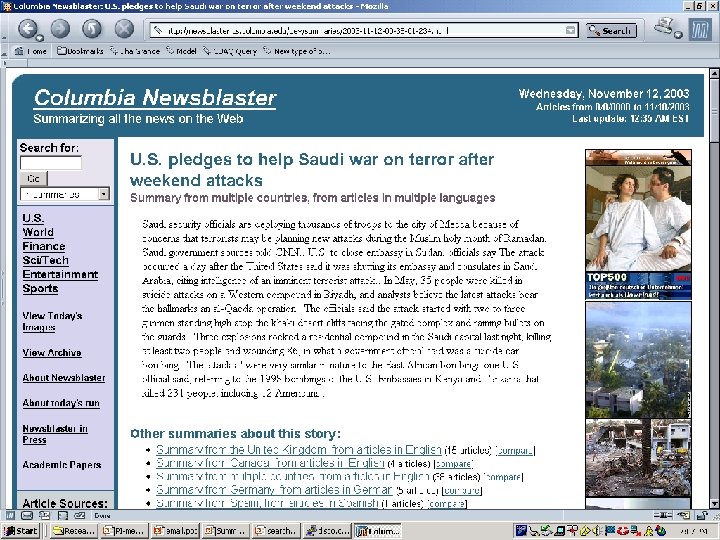Image resolution: width=720 pixels, height=540 pixels.
Task: Open the Sports news category
Action: point(40,288)
